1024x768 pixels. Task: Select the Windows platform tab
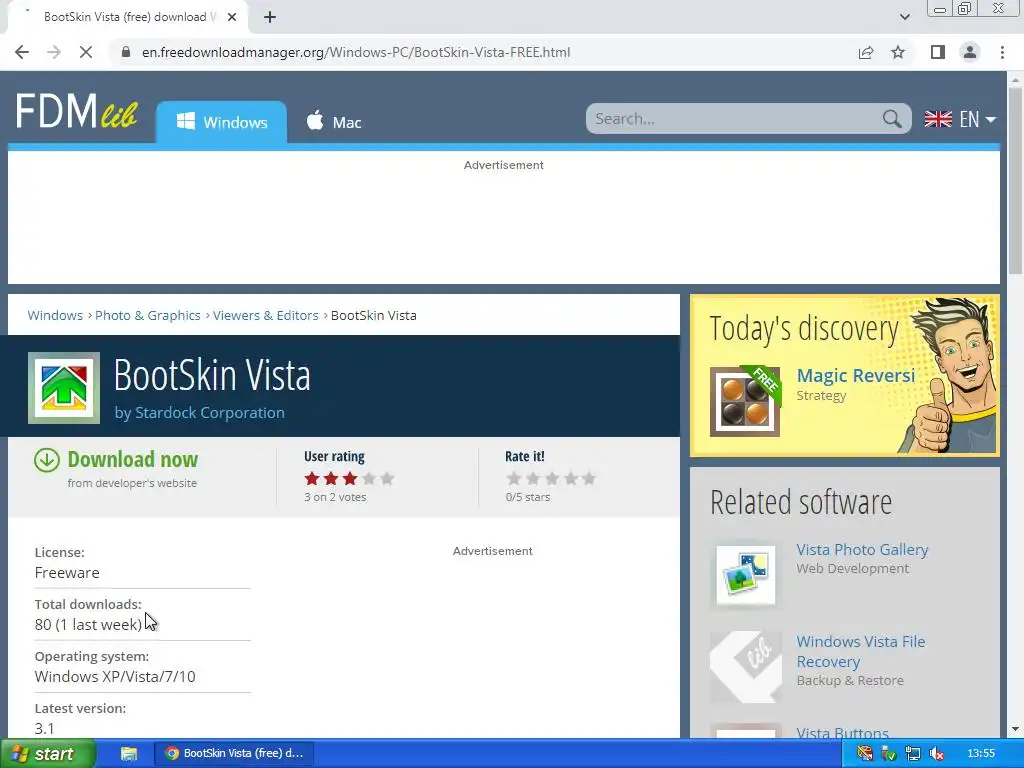click(221, 122)
